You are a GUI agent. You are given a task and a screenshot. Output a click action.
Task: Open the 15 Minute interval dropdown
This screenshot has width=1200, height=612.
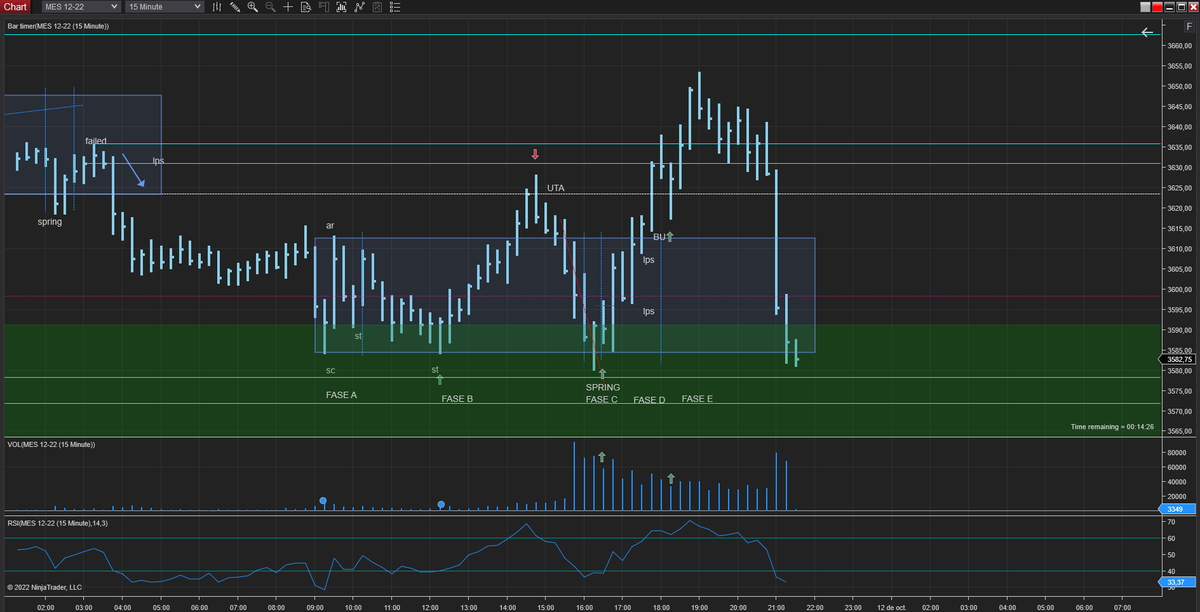165,7
